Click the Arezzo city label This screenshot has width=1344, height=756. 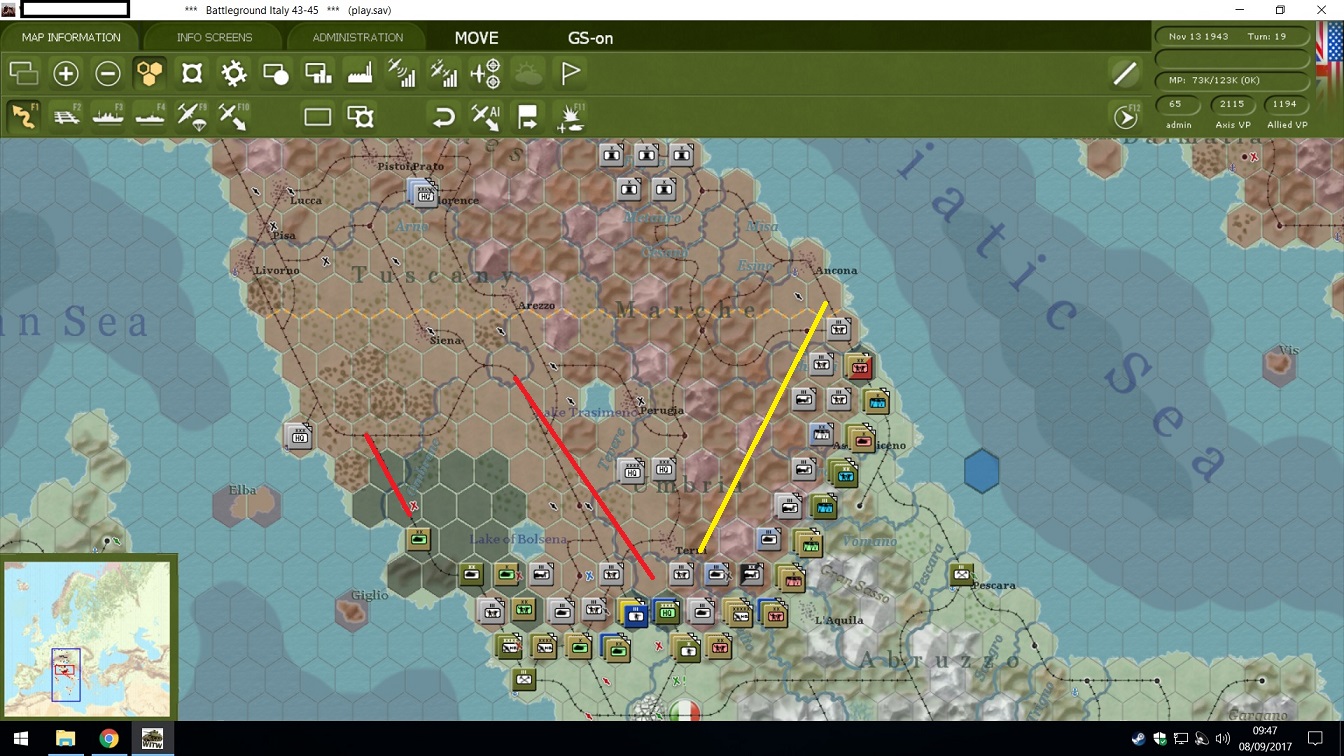pos(536,305)
